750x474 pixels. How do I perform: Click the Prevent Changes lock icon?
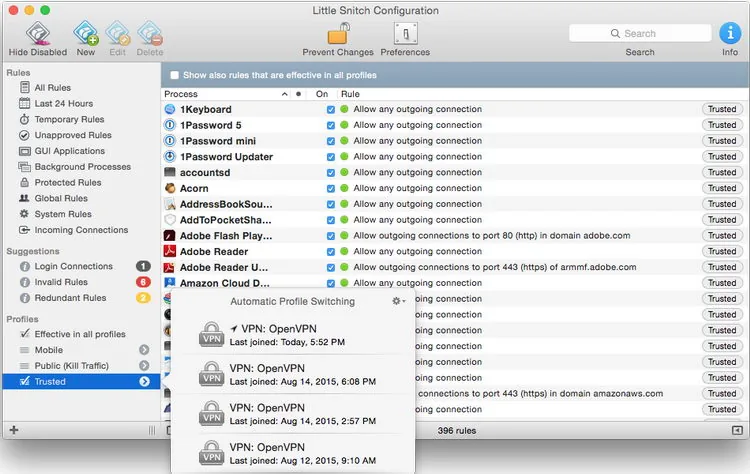coord(338,34)
